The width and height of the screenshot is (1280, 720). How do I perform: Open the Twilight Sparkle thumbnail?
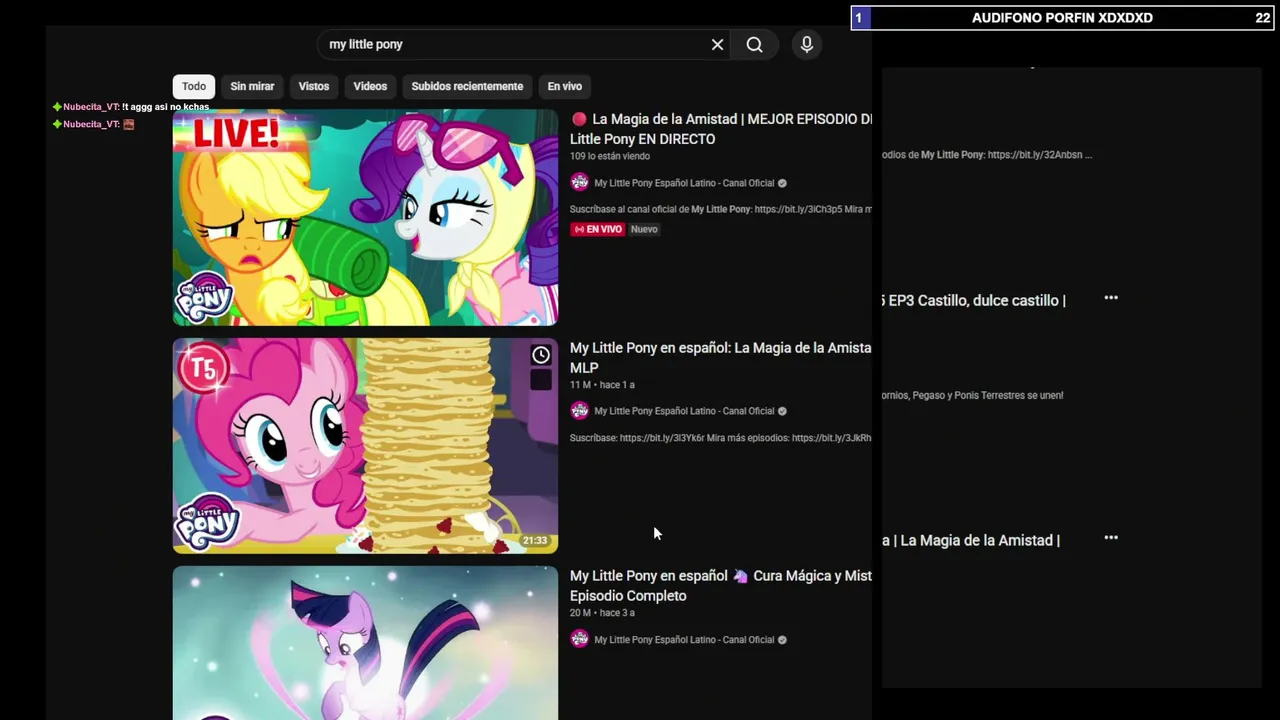365,643
